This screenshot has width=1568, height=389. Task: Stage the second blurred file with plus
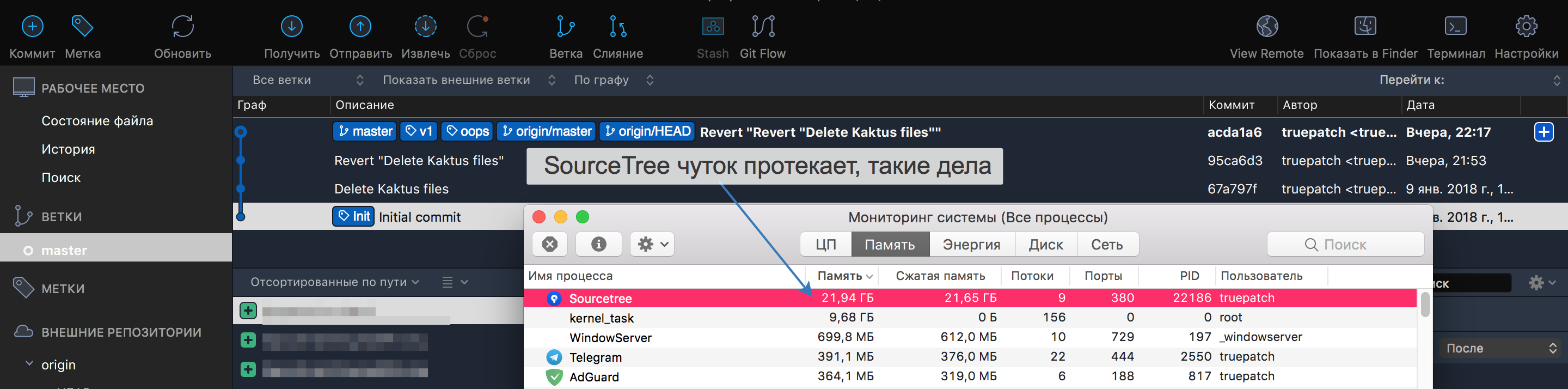pyautogui.click(x=248, y=339)
